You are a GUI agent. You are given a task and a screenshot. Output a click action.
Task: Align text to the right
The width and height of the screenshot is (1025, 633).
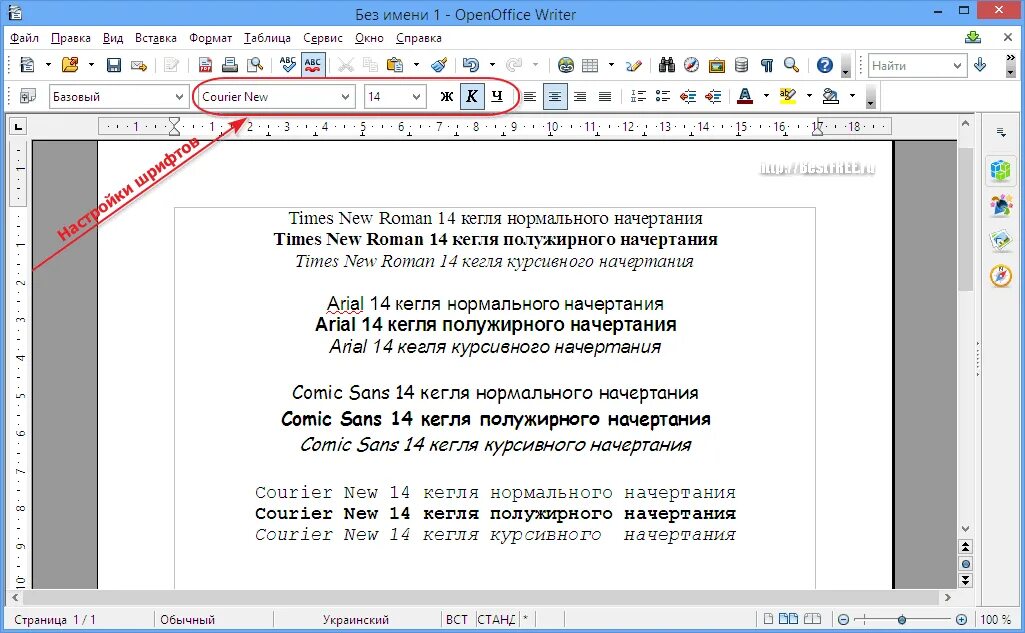[x=580, y=97]
